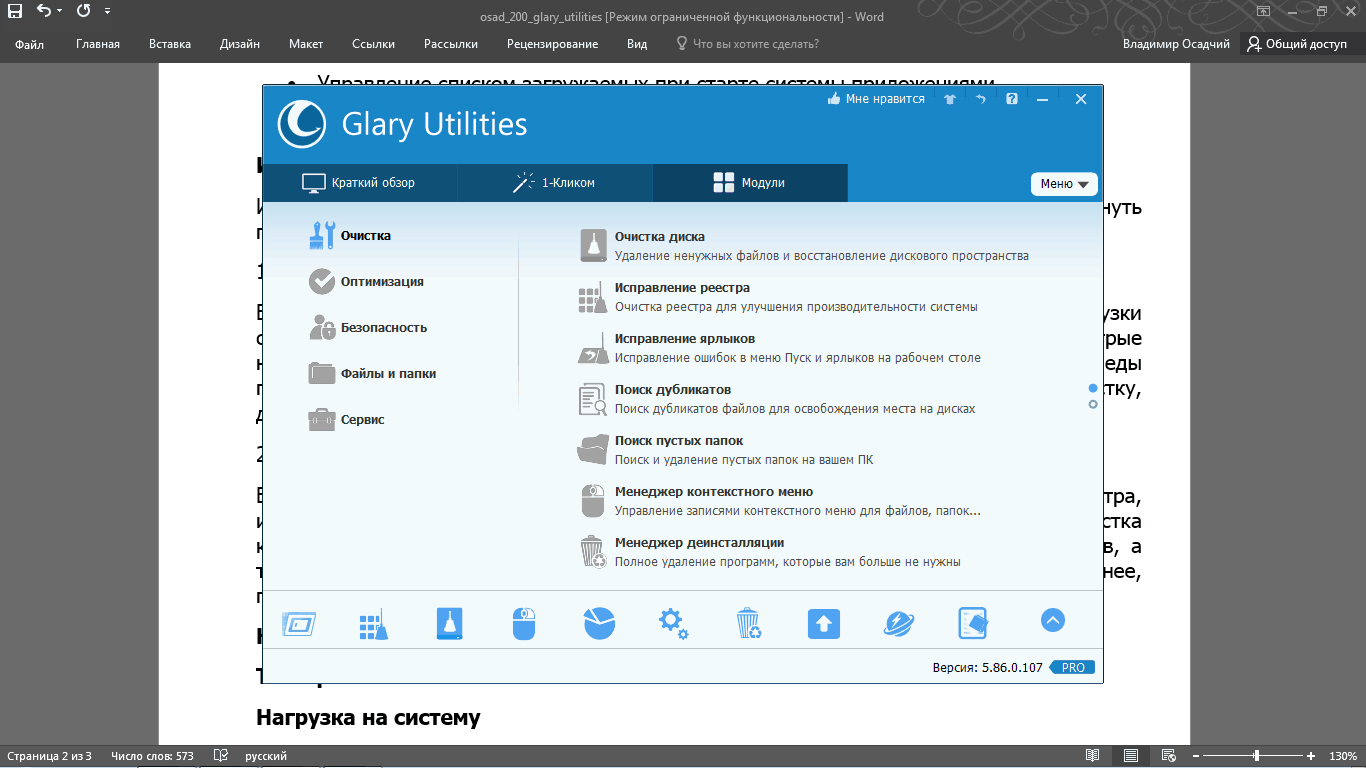Open ribbon display options icon
This screenshot has width=1366, height=768.
(1264, 12)
